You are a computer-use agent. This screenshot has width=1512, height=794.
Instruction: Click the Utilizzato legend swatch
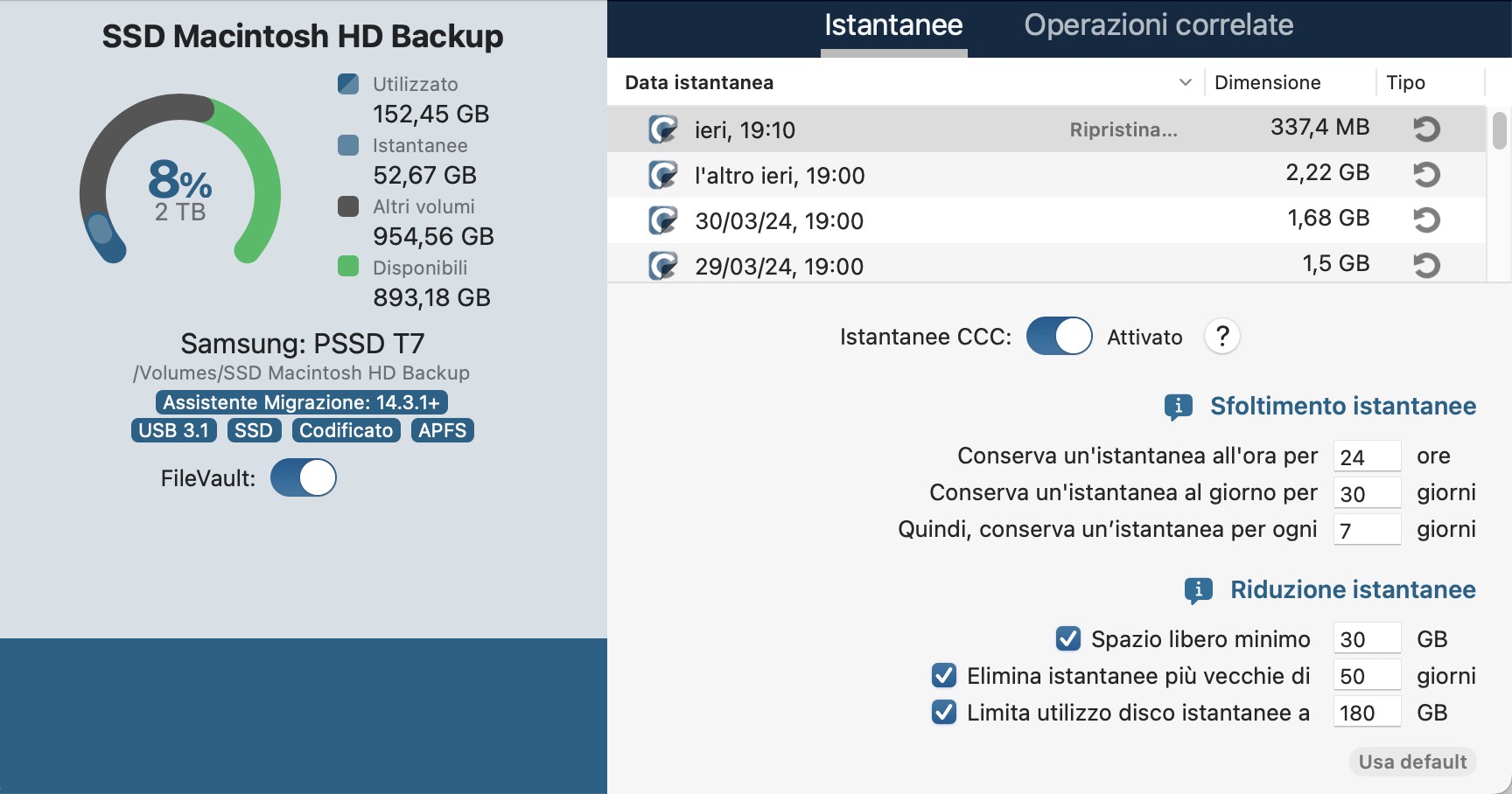pyautogui.click(x=348, y=84)
